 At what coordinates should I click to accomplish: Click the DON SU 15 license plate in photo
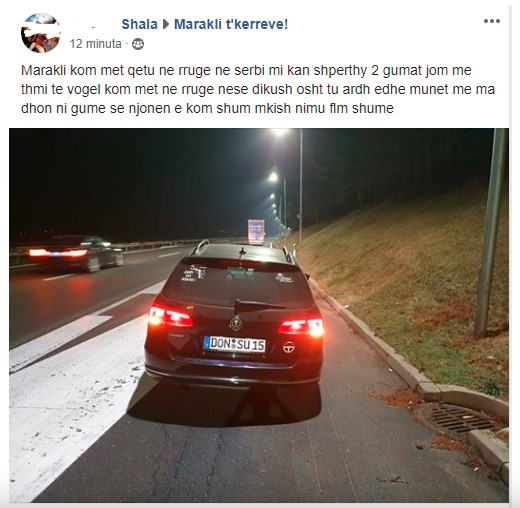(235, 344)
